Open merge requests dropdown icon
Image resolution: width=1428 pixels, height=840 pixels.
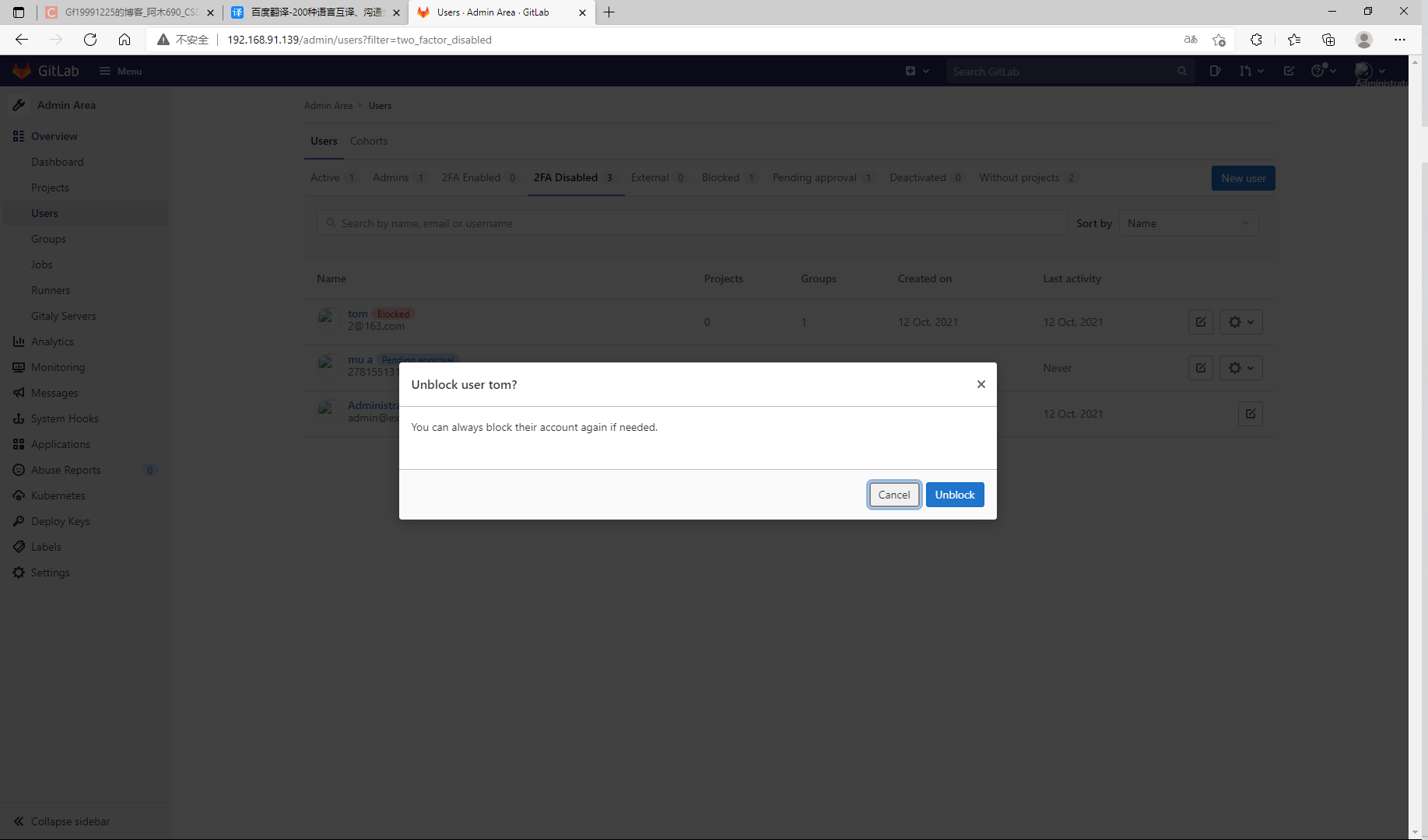pos(1251,71)
